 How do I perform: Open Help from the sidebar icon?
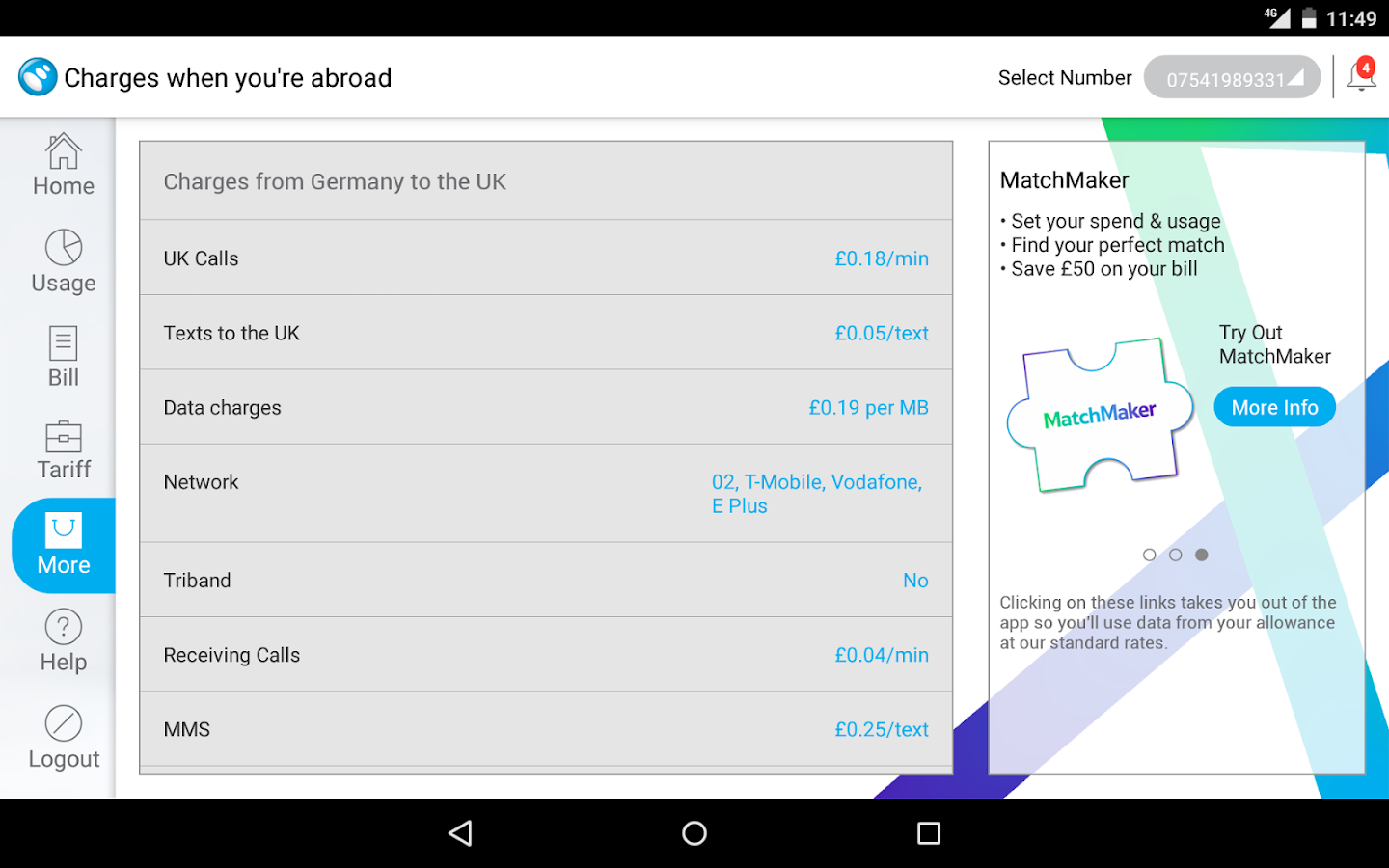coord(62,638)
